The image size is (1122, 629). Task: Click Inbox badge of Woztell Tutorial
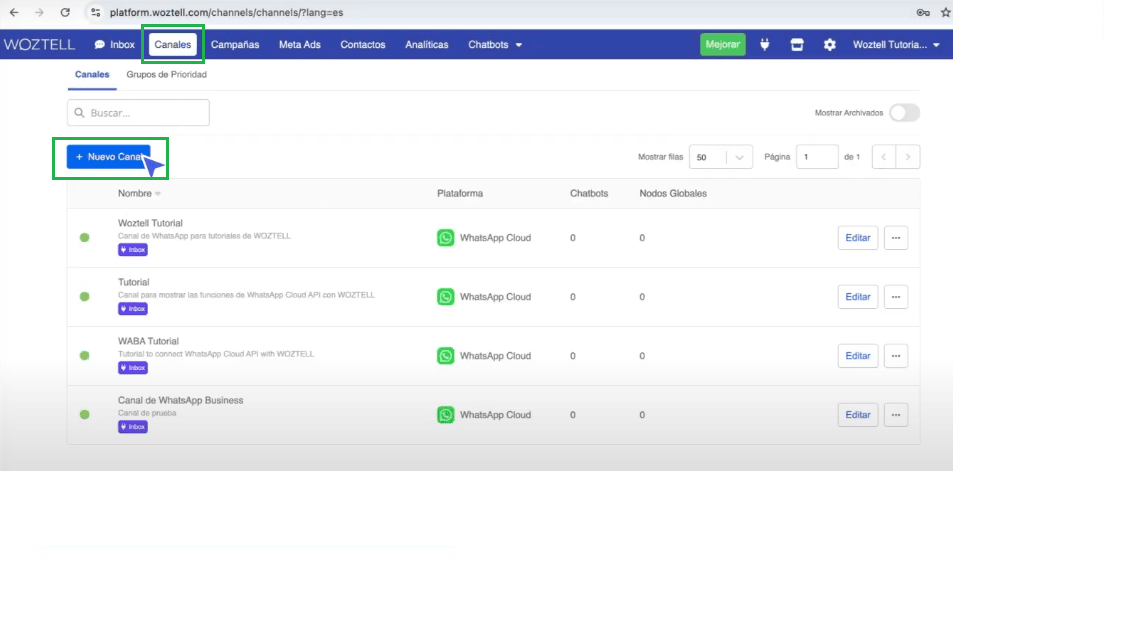click(133, 250)
